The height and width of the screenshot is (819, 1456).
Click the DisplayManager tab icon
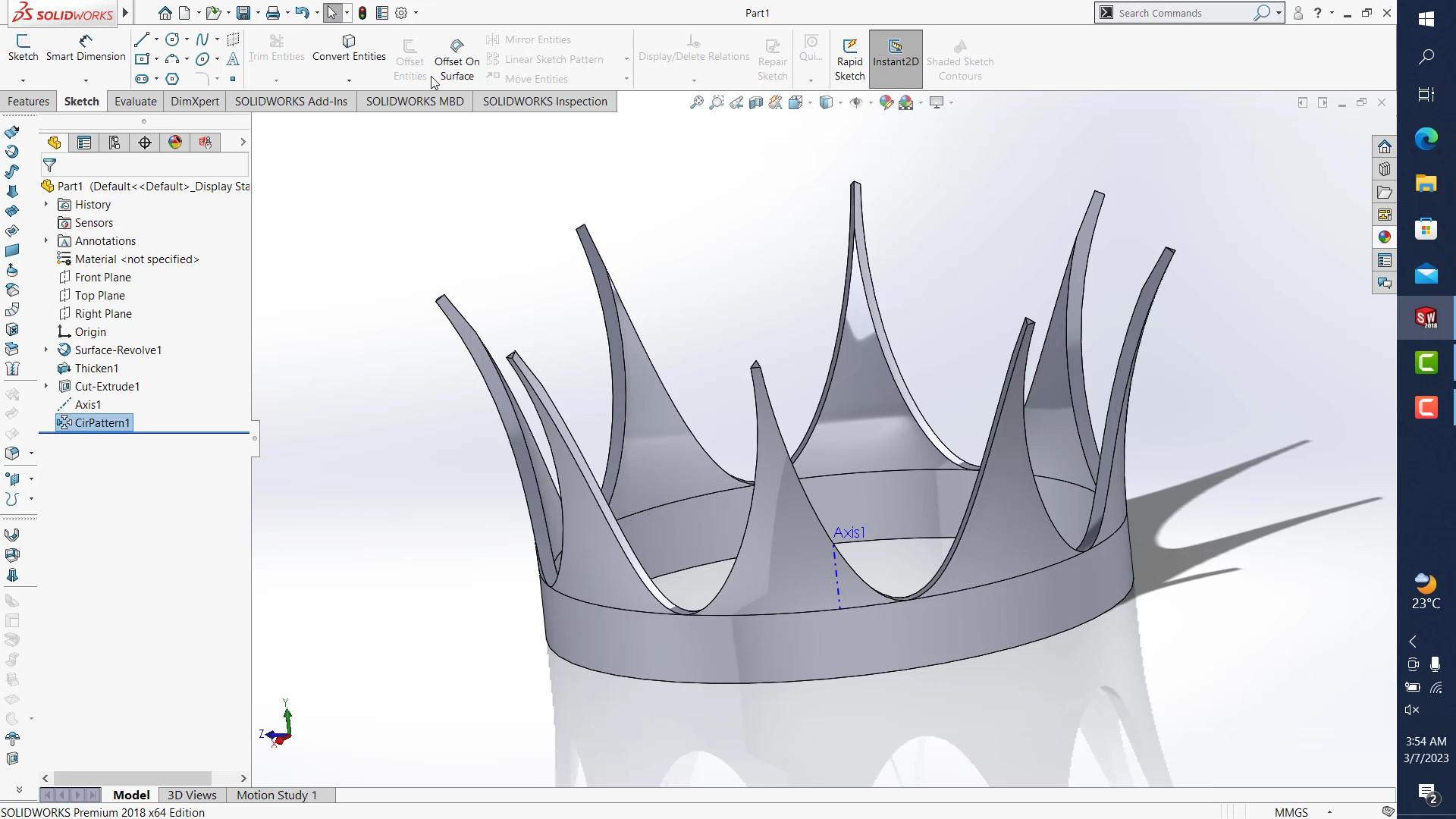(x=175, y=143)
